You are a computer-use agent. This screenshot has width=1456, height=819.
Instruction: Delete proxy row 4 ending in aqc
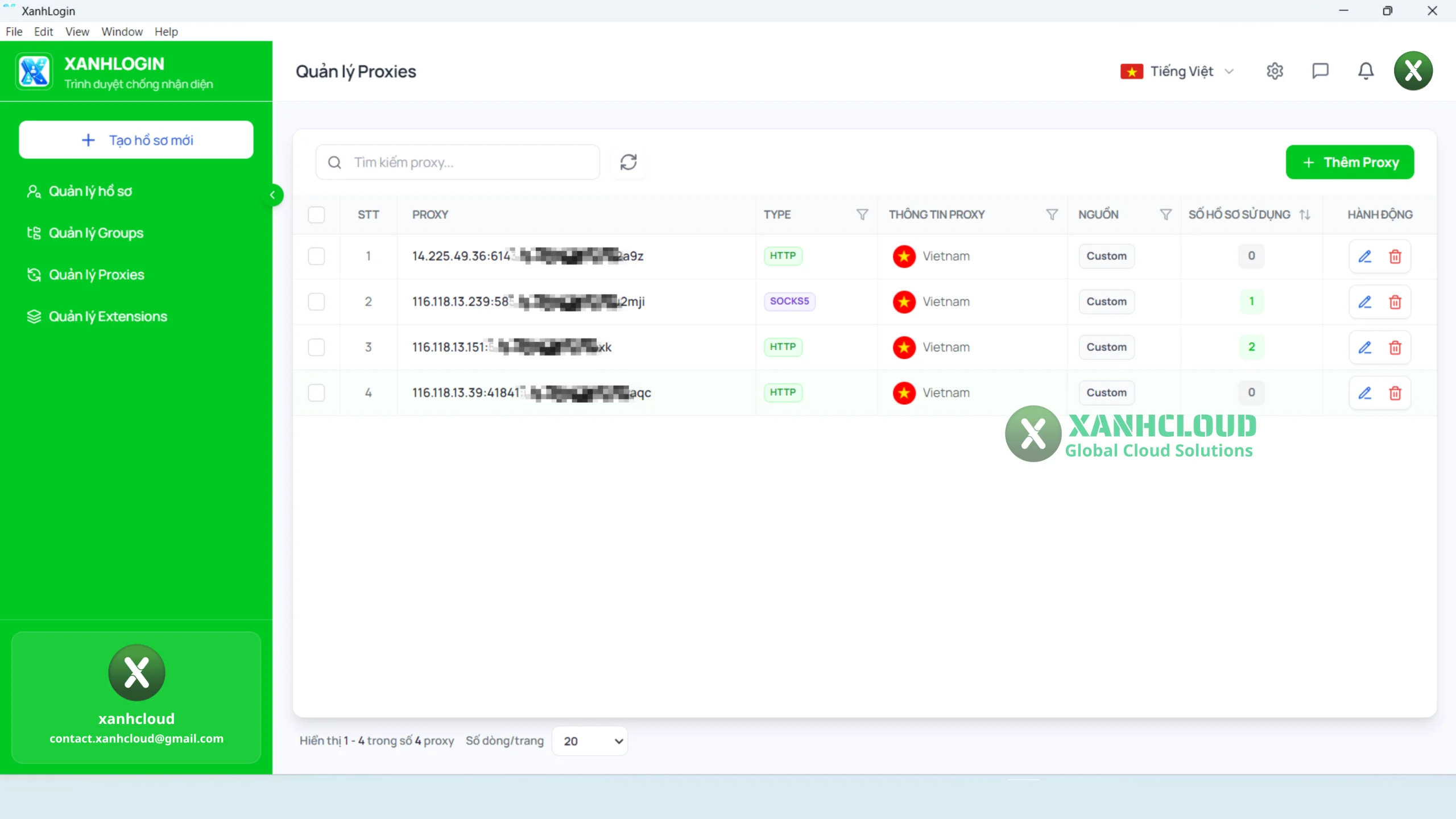[x=1395, y=393]
